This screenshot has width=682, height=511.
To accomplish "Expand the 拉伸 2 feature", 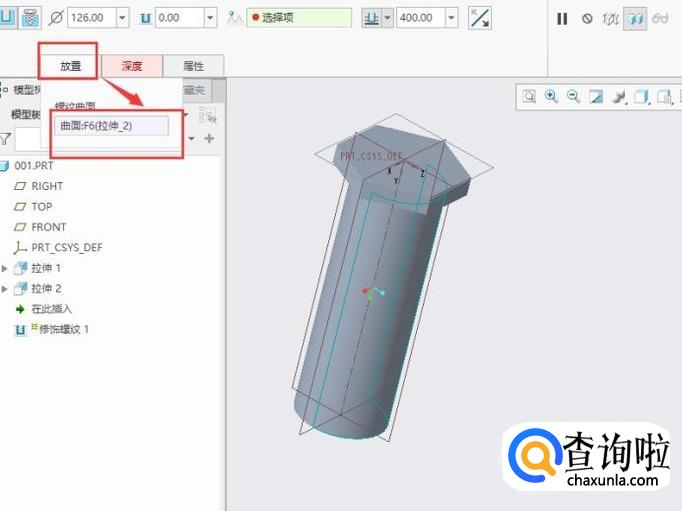I will pyautogui.click(x=5, y=289).
